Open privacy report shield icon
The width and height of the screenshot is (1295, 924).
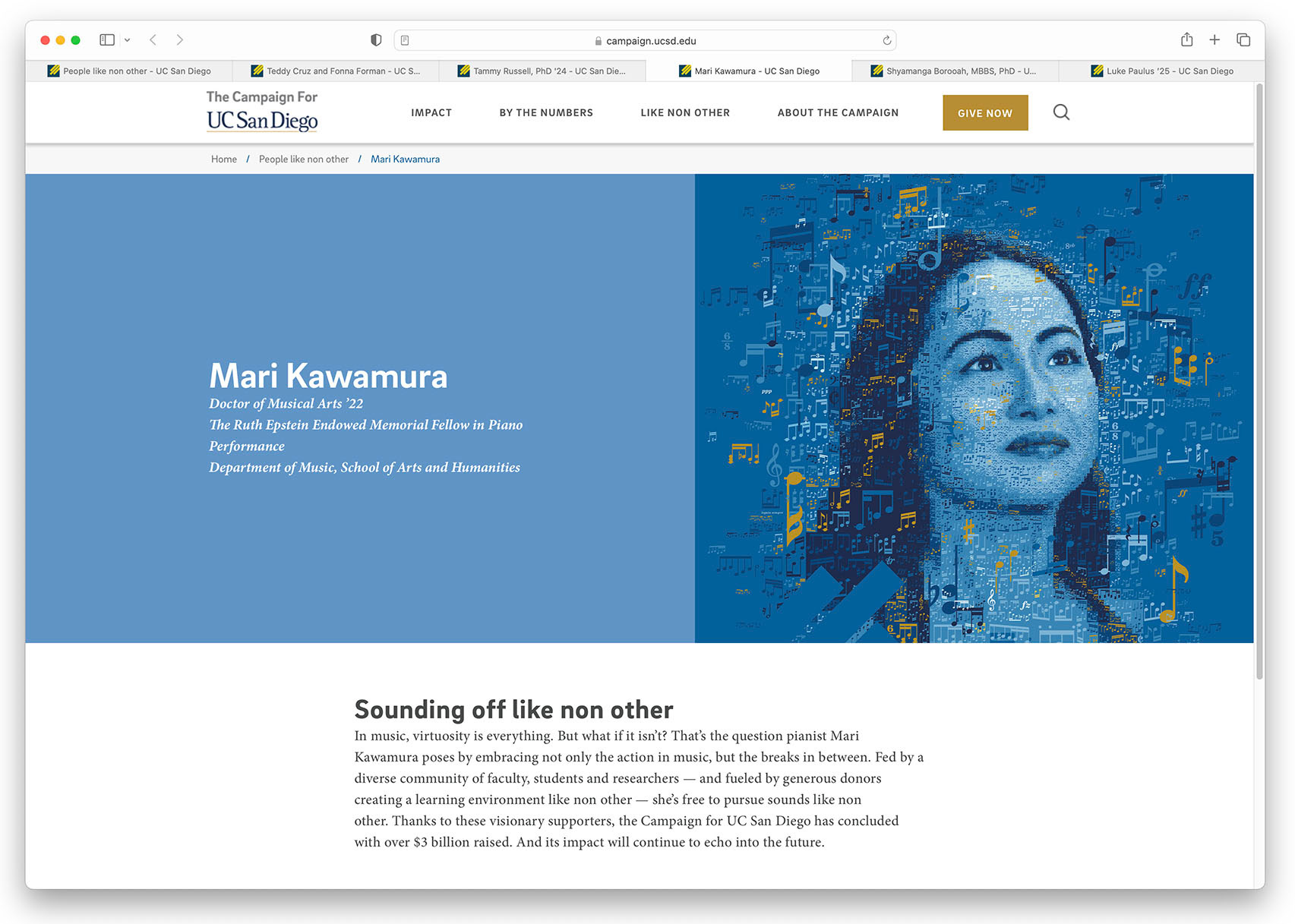tap(376, 40)
